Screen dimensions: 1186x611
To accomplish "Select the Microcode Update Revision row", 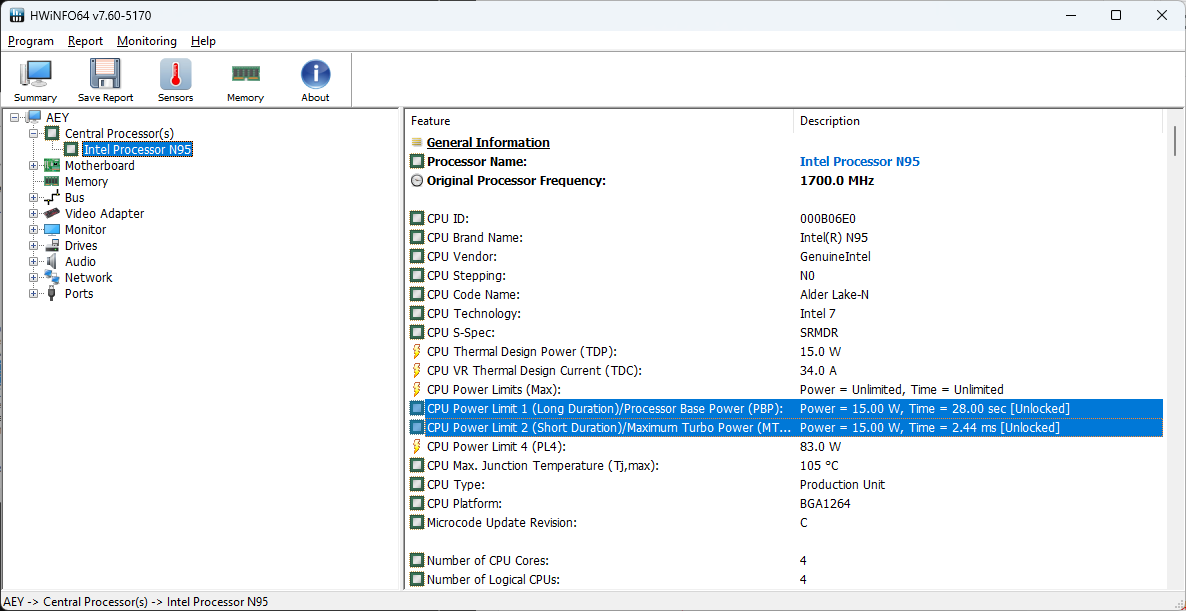I will pos(785,523).
